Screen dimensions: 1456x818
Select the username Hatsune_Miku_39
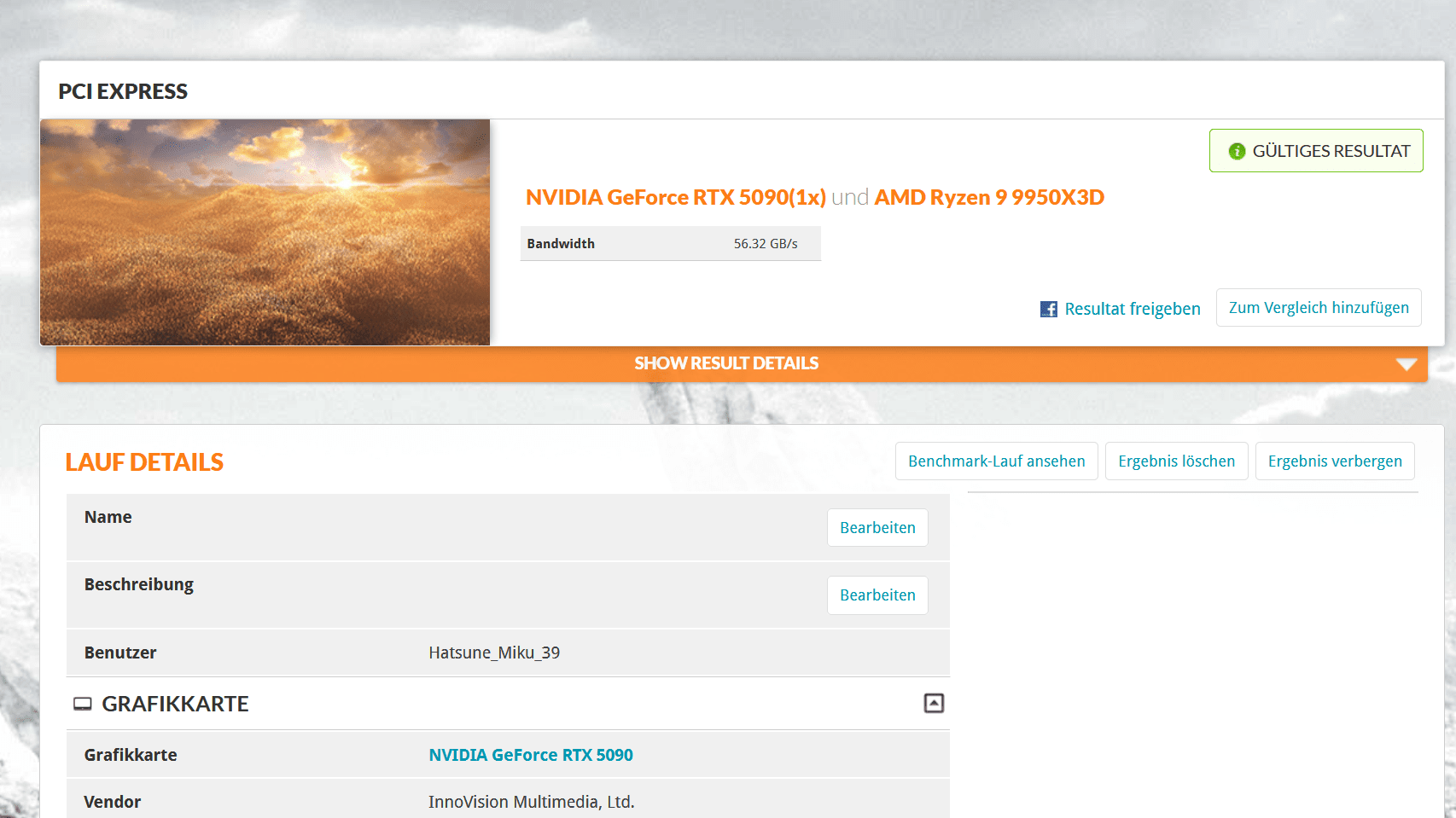tap(494, 653)
